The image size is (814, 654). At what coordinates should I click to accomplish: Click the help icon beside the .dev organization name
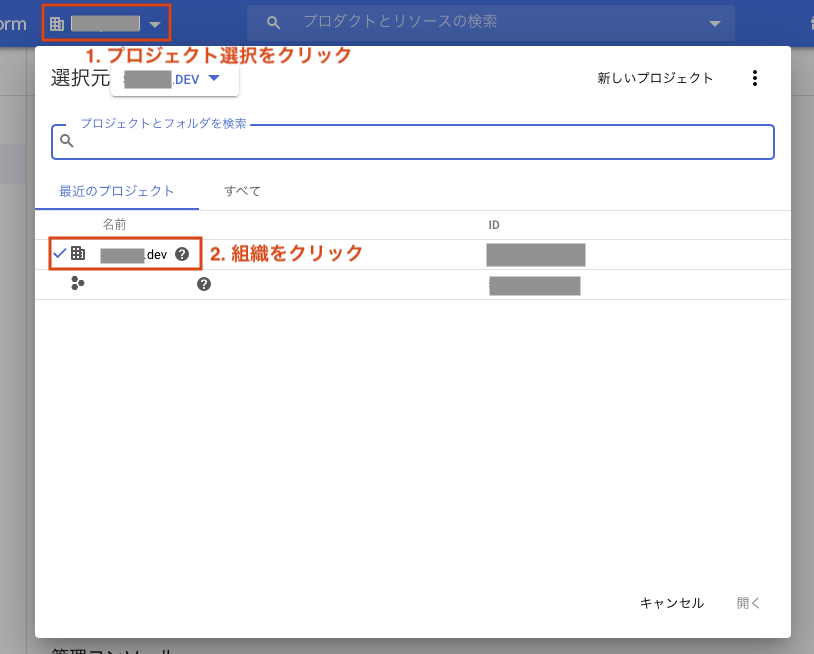[181, 254]
